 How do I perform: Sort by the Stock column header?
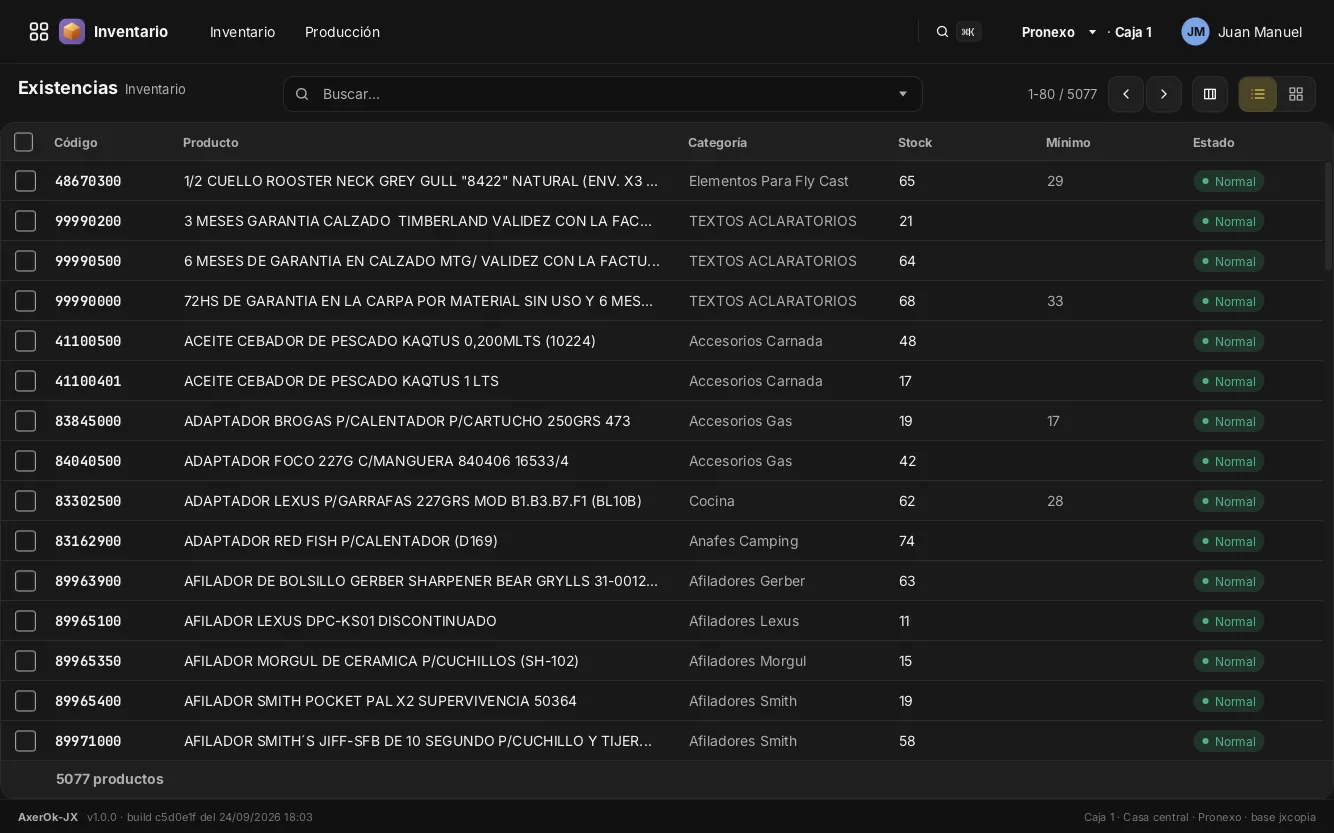pos(915,143)
